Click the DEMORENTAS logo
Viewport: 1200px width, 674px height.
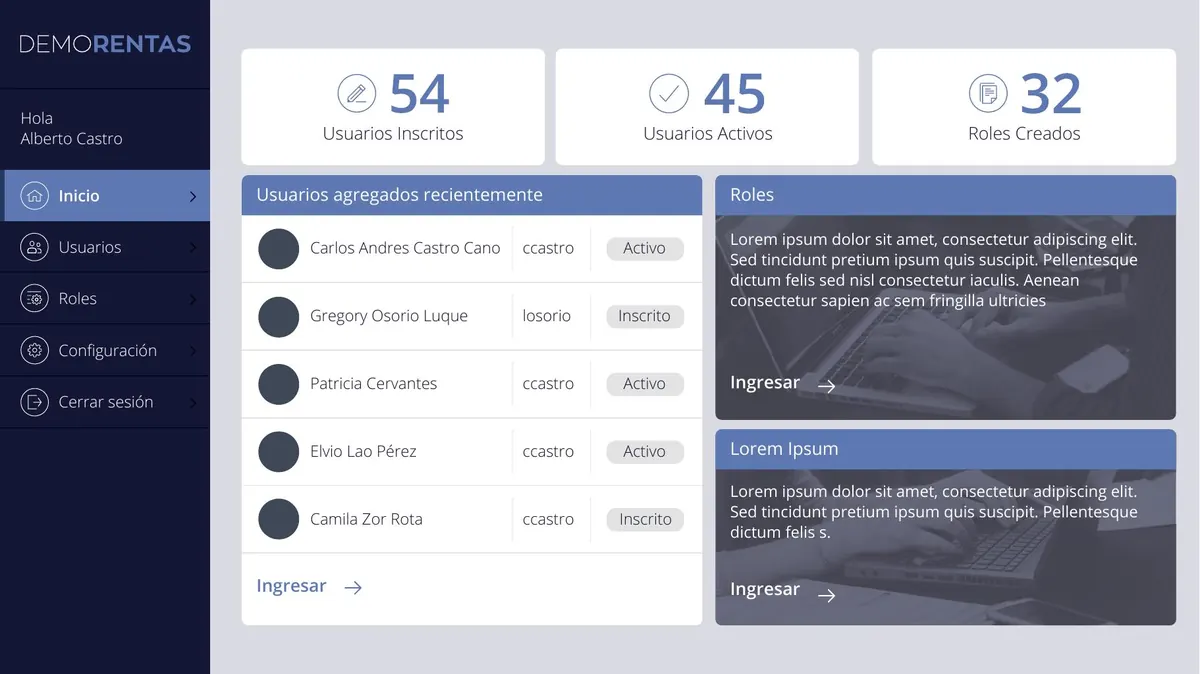pyautogui.click(x=105, y=44)
